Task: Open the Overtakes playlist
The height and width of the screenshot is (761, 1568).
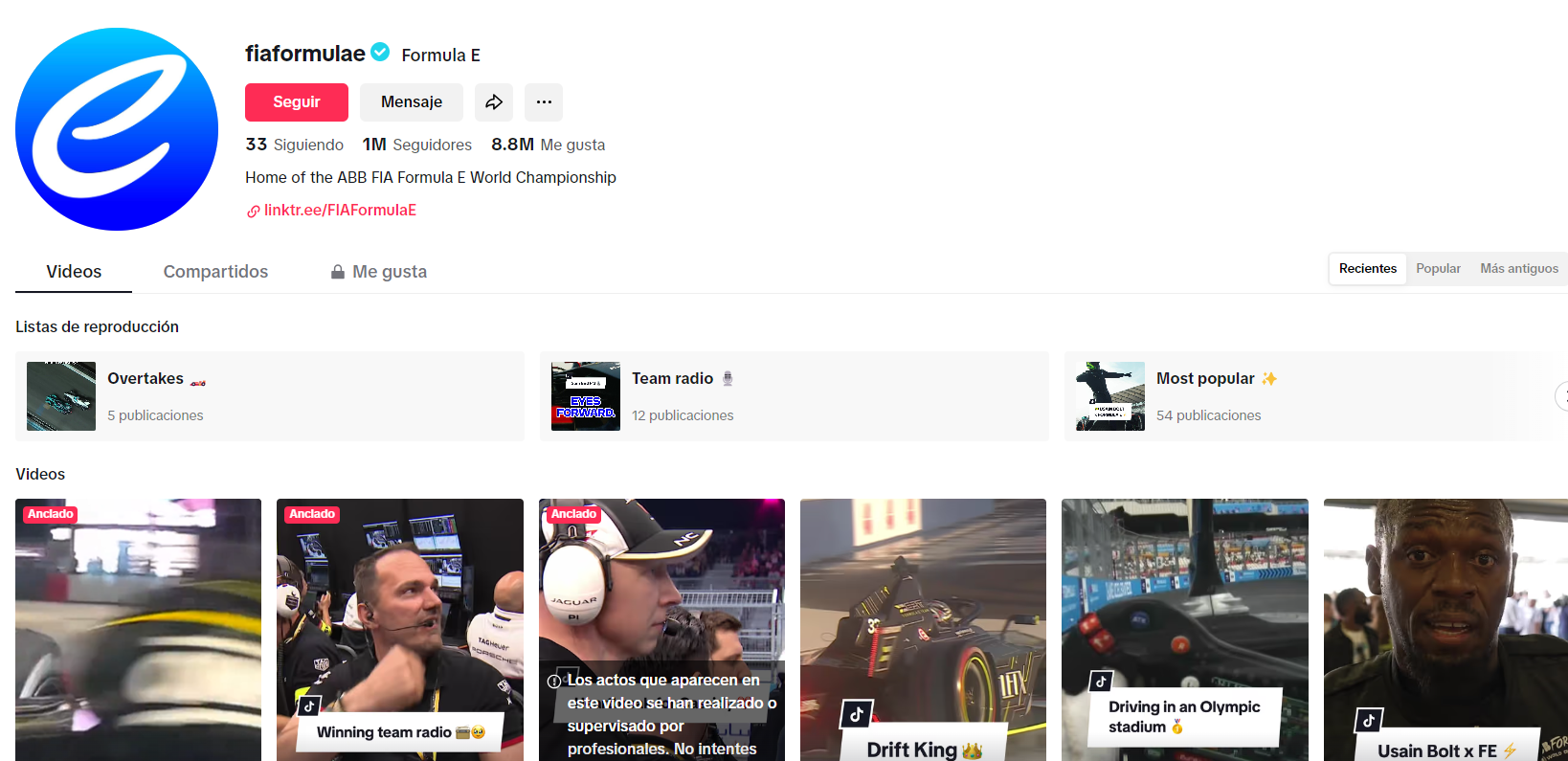Action: (x=270, y=396)
